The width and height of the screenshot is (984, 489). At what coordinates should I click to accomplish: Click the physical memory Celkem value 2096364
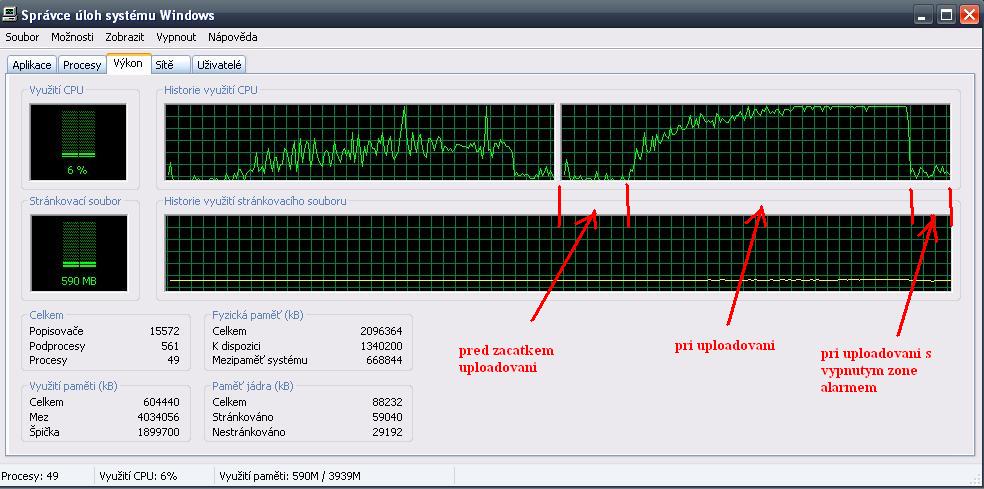coord(382,331)
